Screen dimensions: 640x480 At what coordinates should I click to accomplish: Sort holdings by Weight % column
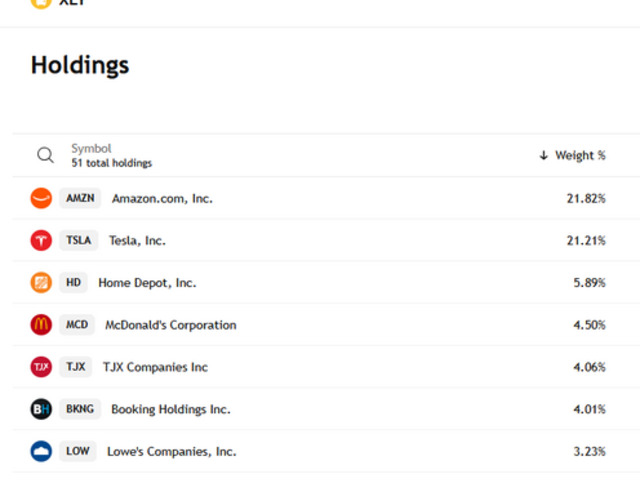580,155
